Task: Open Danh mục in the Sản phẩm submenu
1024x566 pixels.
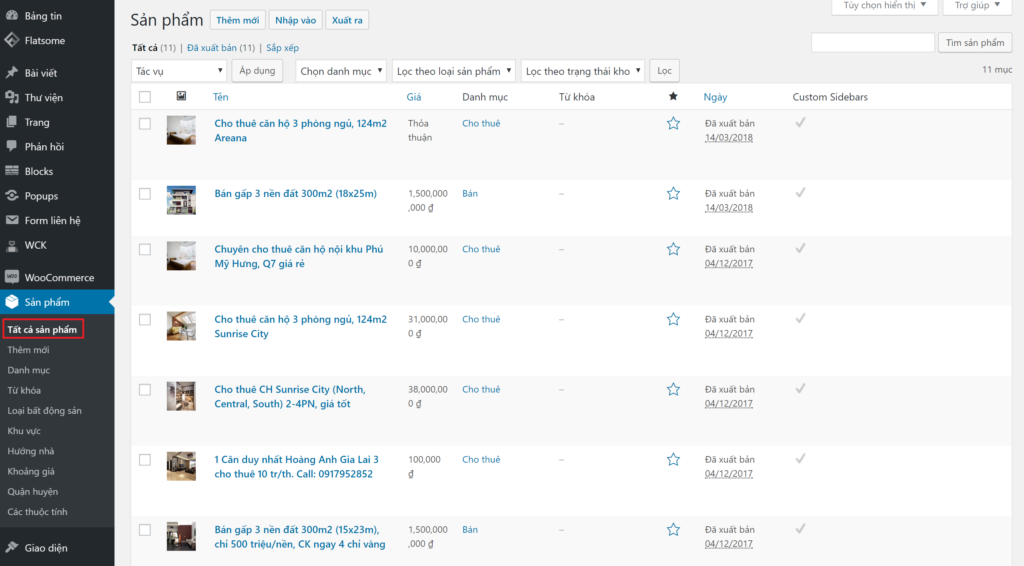Action: tap(28, 370)
